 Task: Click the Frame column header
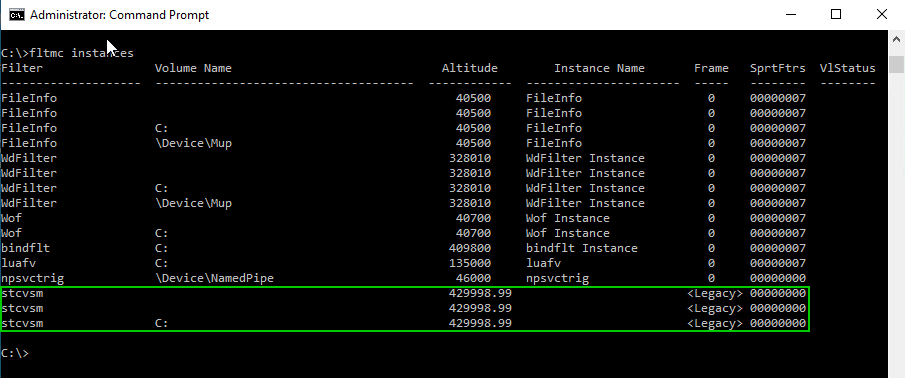[711, 68]
